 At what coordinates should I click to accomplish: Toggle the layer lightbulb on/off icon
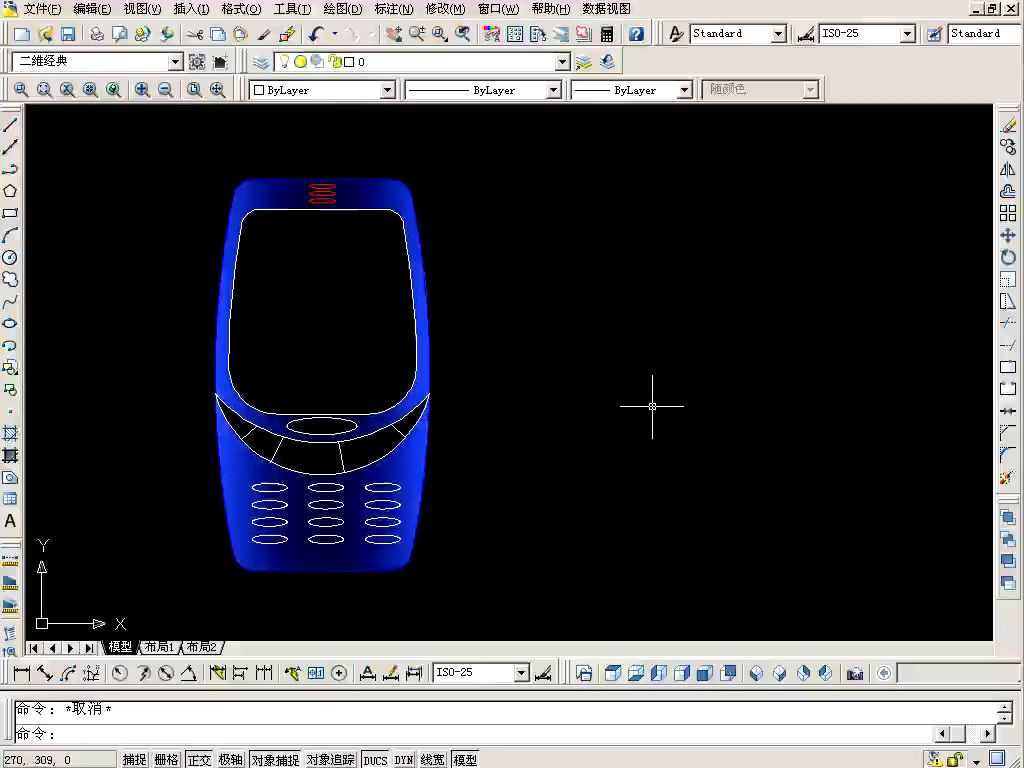coord(284,62)
